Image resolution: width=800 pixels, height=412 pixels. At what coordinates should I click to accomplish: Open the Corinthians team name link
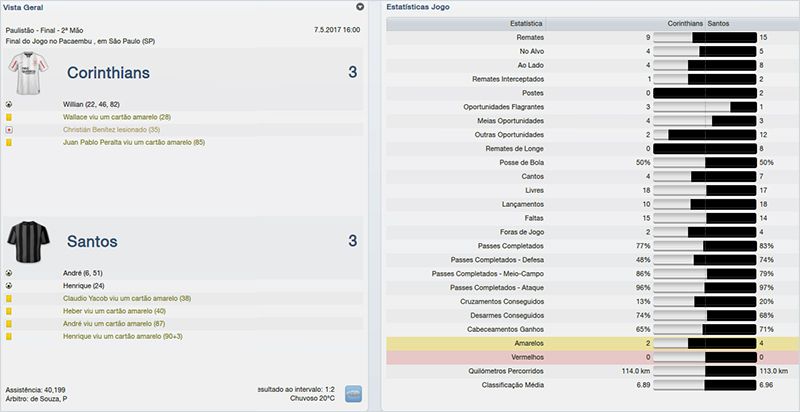pos(110,73)
